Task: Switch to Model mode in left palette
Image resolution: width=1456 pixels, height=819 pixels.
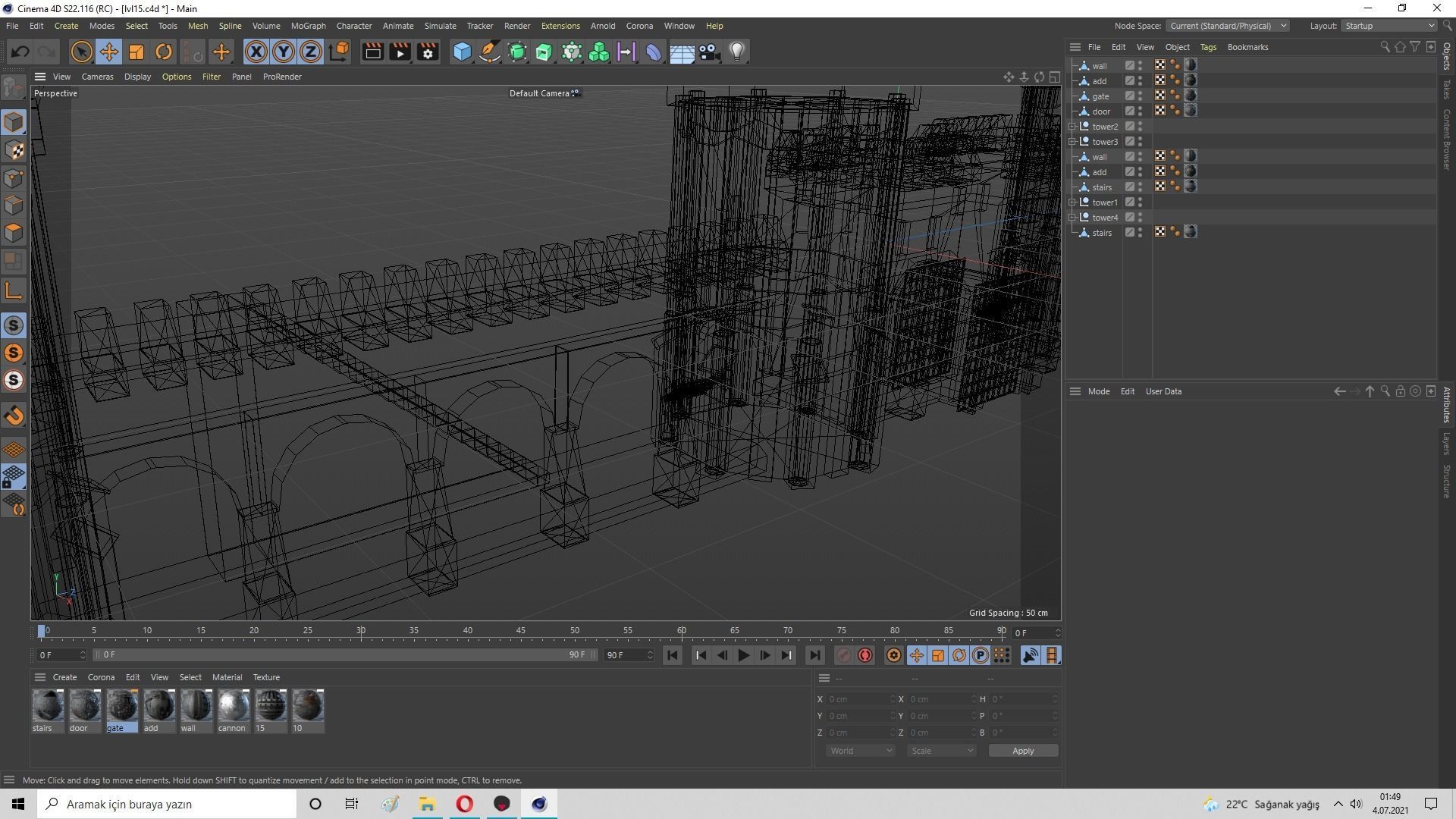Action: 14,122
